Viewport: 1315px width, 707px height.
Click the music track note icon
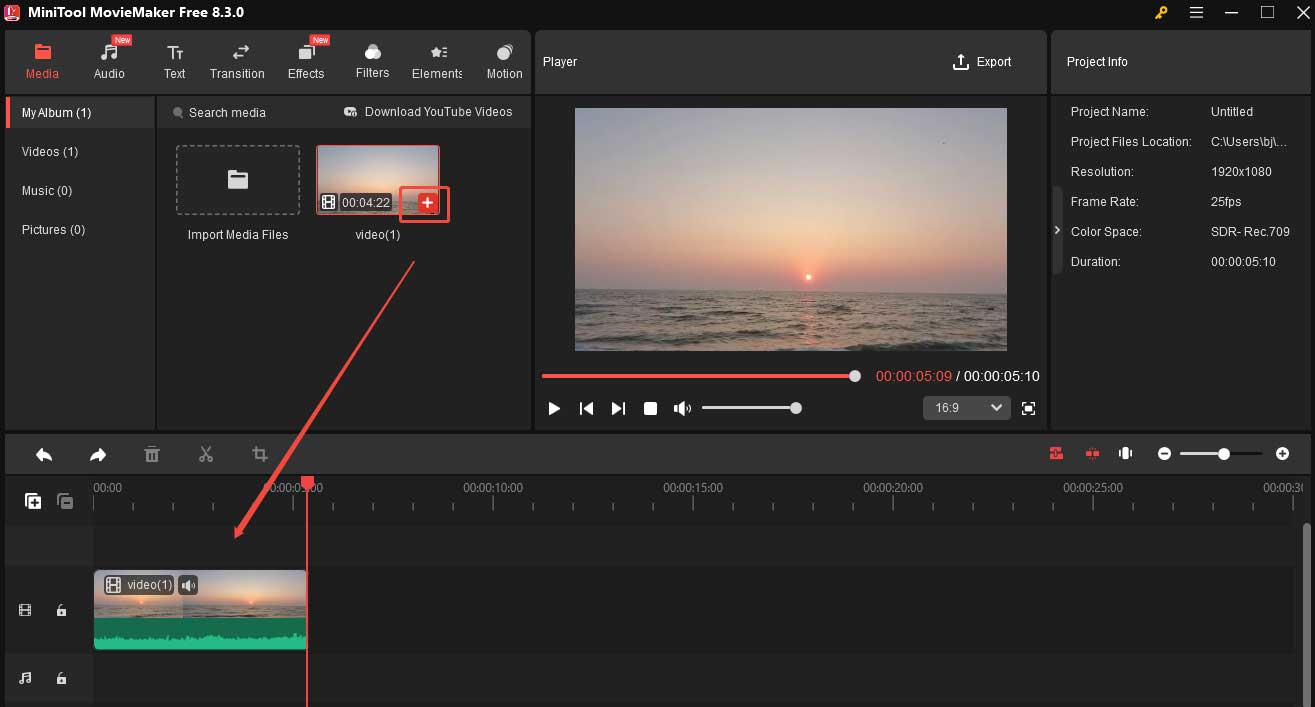click(25, 678)
